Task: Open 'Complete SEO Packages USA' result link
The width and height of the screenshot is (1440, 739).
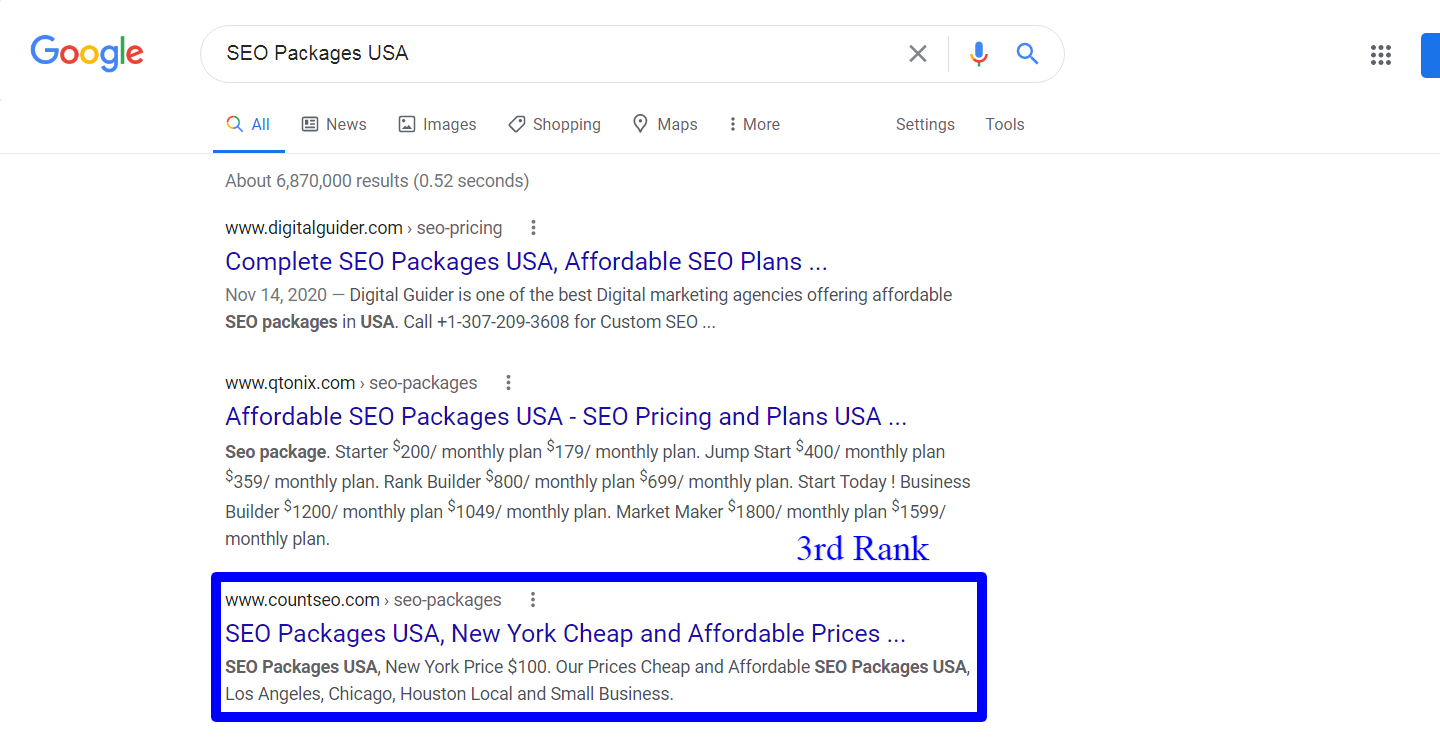Action: pyautogui.click(x=526, y=262)
